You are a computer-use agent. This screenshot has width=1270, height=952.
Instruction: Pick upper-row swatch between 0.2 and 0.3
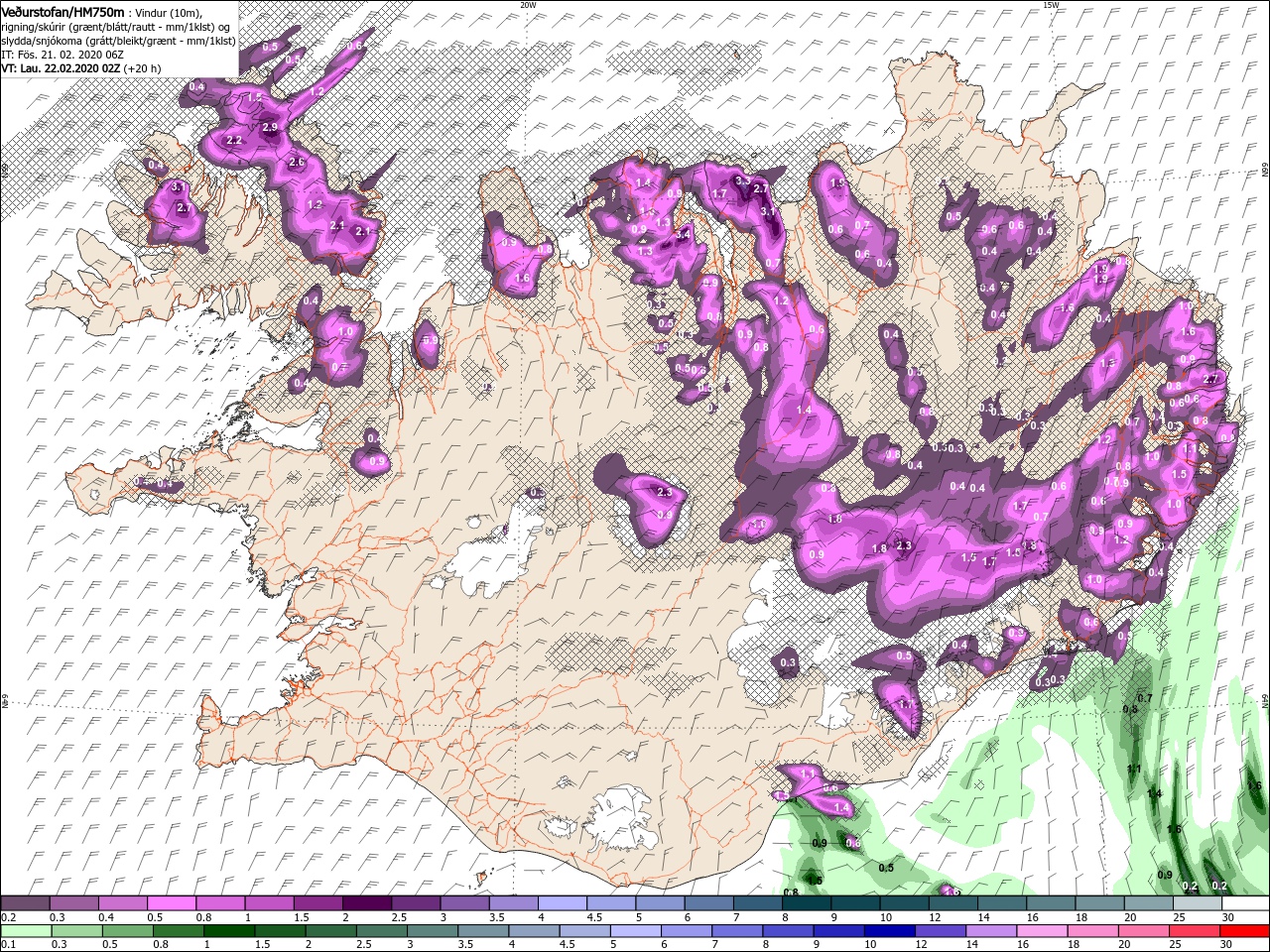25,903
